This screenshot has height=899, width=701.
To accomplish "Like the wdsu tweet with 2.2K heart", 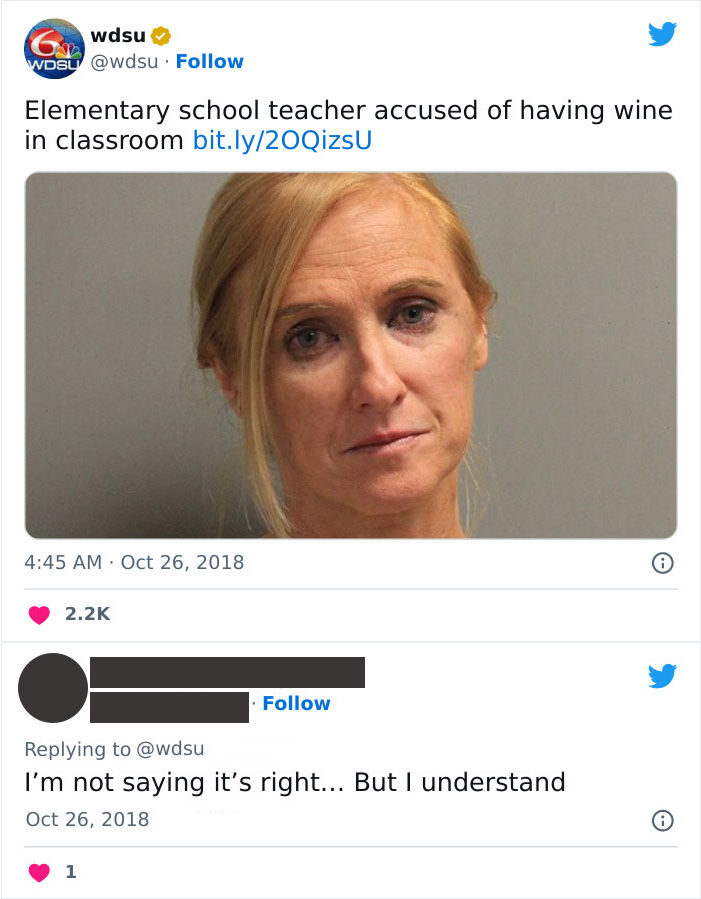I will click(x=39, y=615).
